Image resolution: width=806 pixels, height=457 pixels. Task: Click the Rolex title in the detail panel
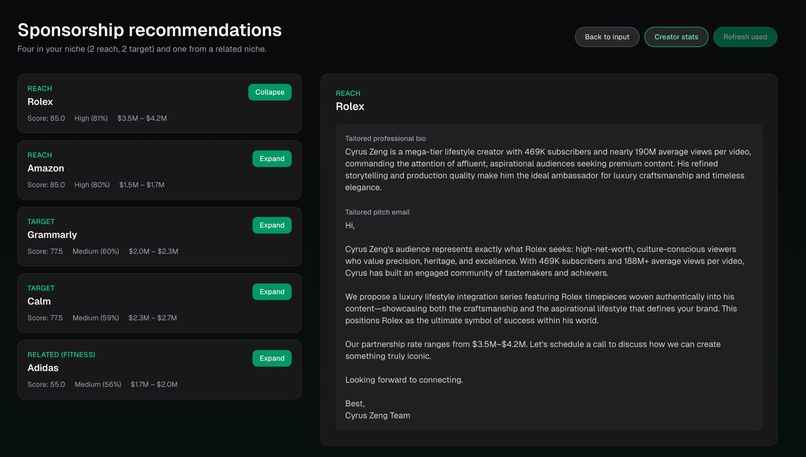click(x=350, y=106)
